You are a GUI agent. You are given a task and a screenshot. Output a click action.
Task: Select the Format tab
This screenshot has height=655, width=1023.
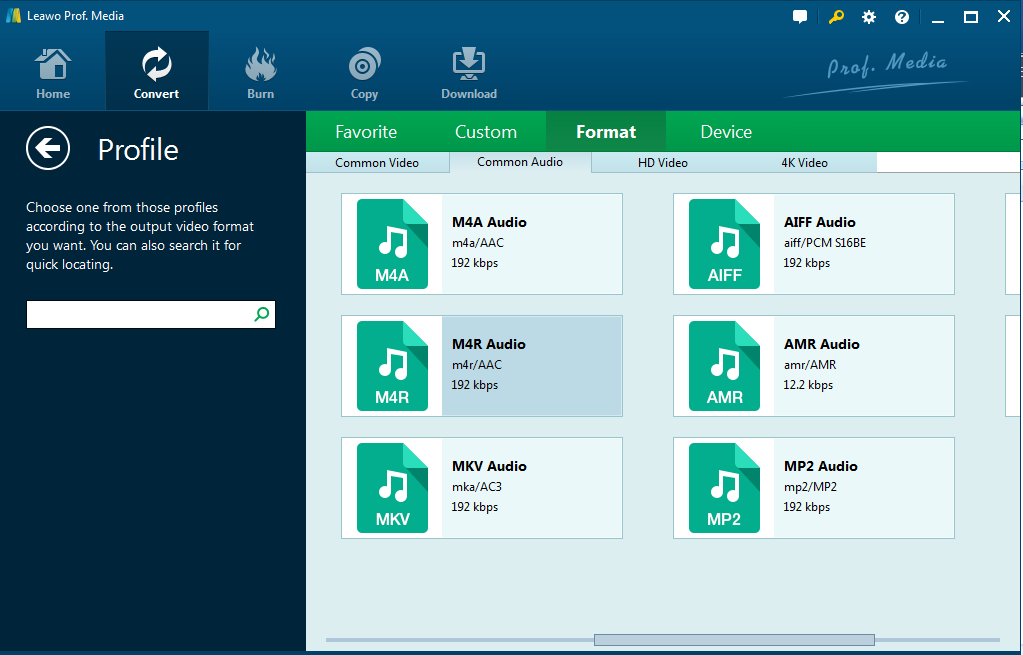pos(605,132)
